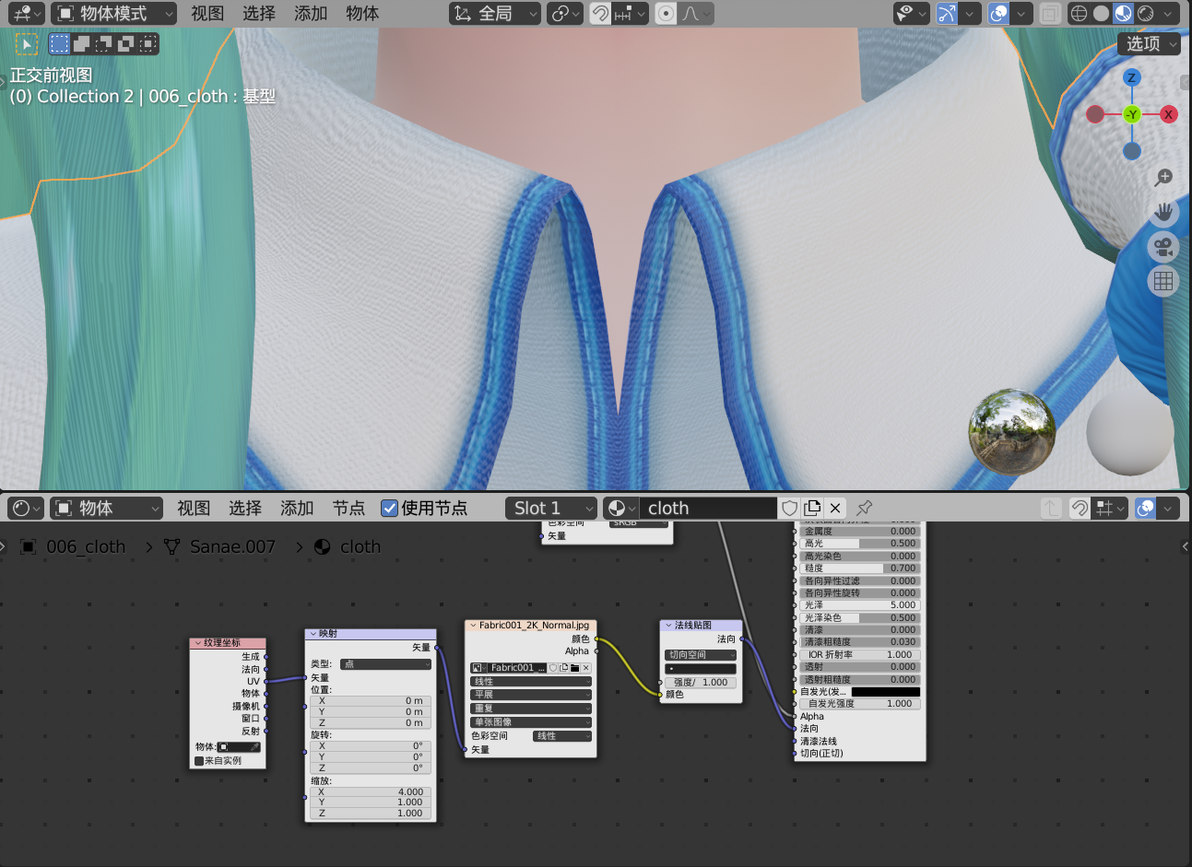Screen dimensions: 1192x867
Task: Open the 选项 options dropdown
Action: (x=1148, y=44)
